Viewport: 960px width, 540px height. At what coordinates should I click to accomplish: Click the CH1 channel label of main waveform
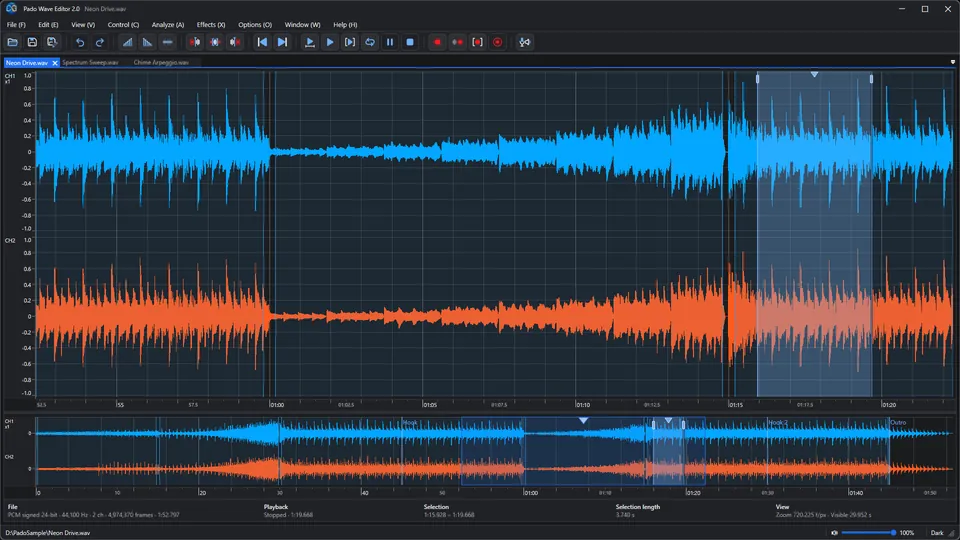[10, 76]
